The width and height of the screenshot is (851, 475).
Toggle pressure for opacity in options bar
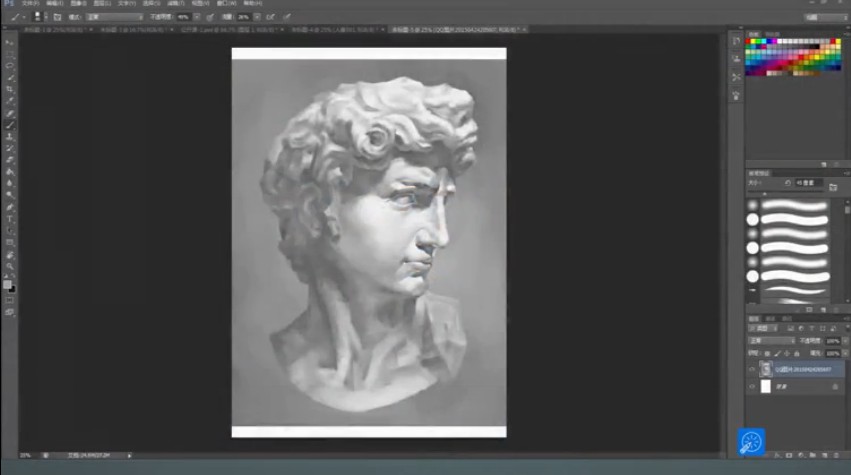[210, 17]
